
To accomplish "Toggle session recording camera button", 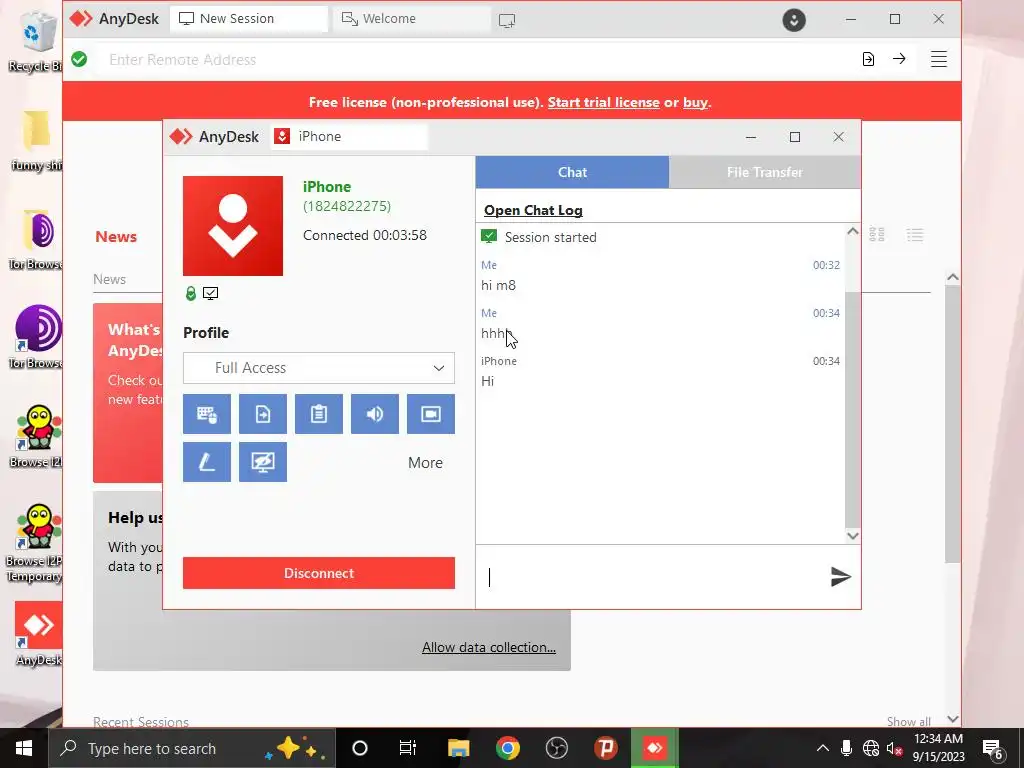I will coord(431,414).
